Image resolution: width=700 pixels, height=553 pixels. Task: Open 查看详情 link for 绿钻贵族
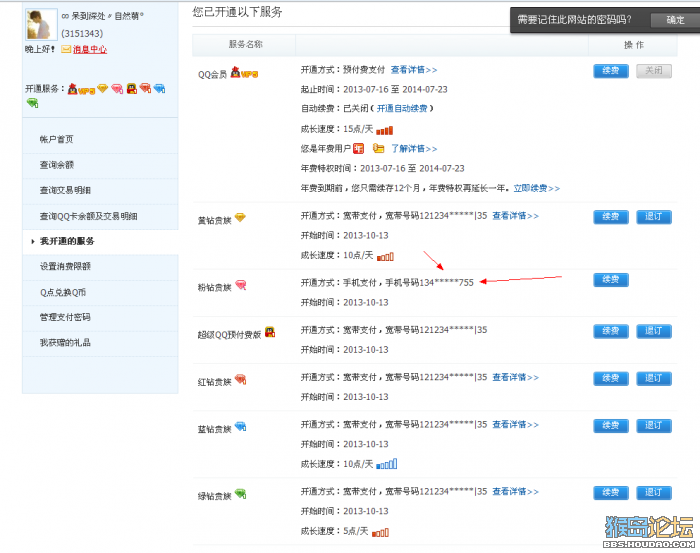515,492
